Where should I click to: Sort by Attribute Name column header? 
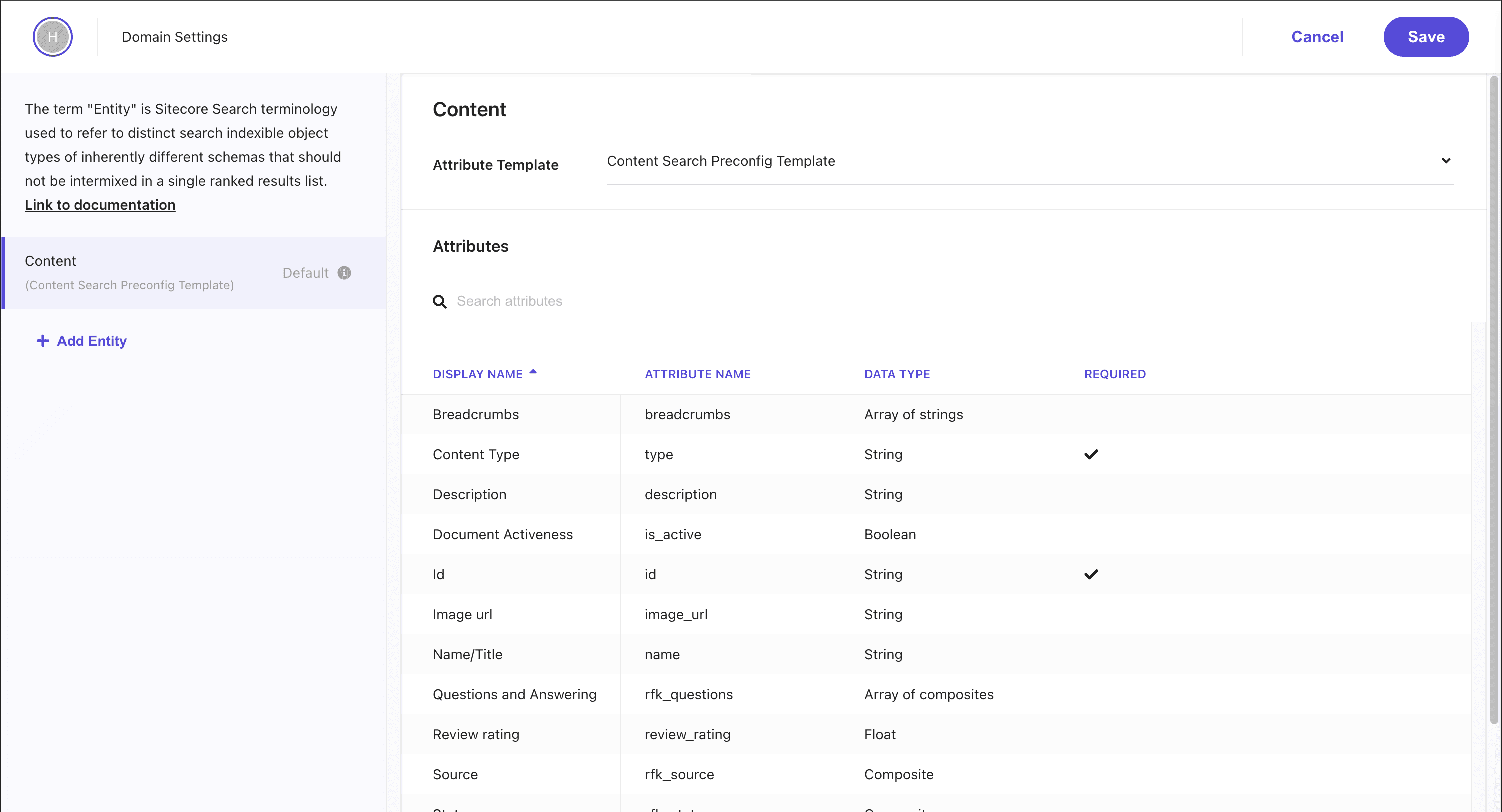click(697, 374)
